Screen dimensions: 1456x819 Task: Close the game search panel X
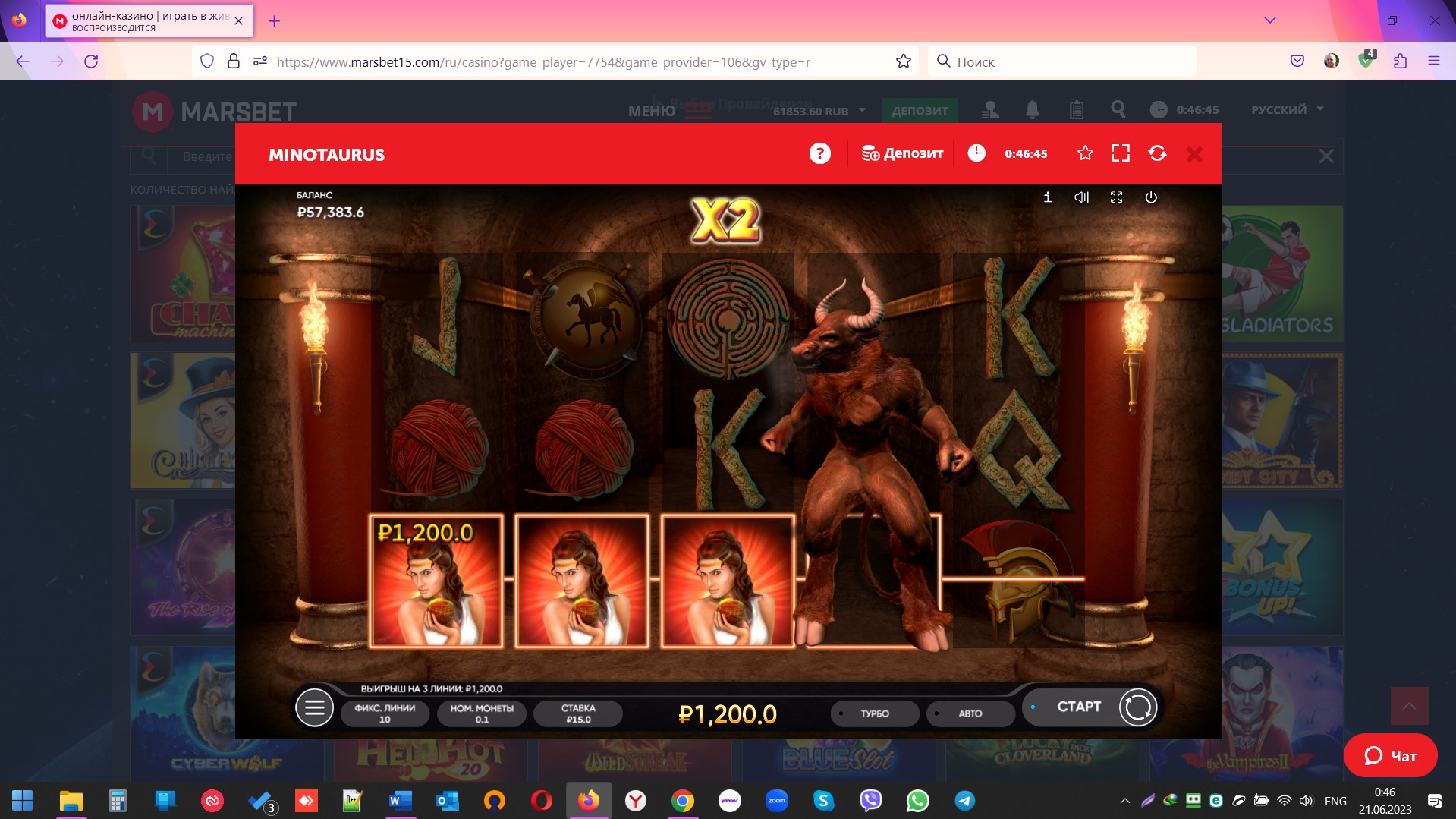coord(1326,156)
